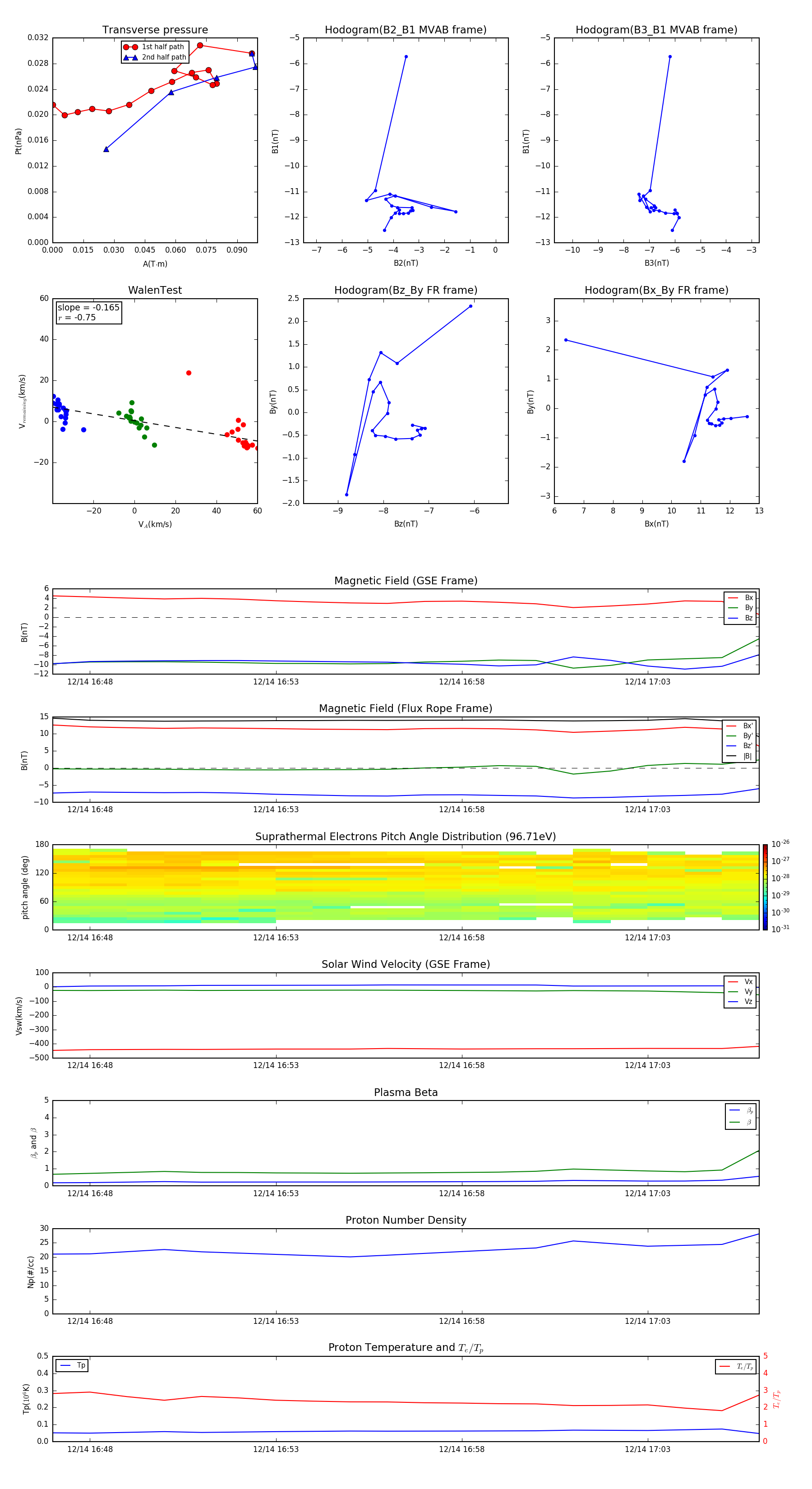Click the 'Bx(nT)' x-axis label
The image size is (812, 1489).
click(x=656, y=524)
